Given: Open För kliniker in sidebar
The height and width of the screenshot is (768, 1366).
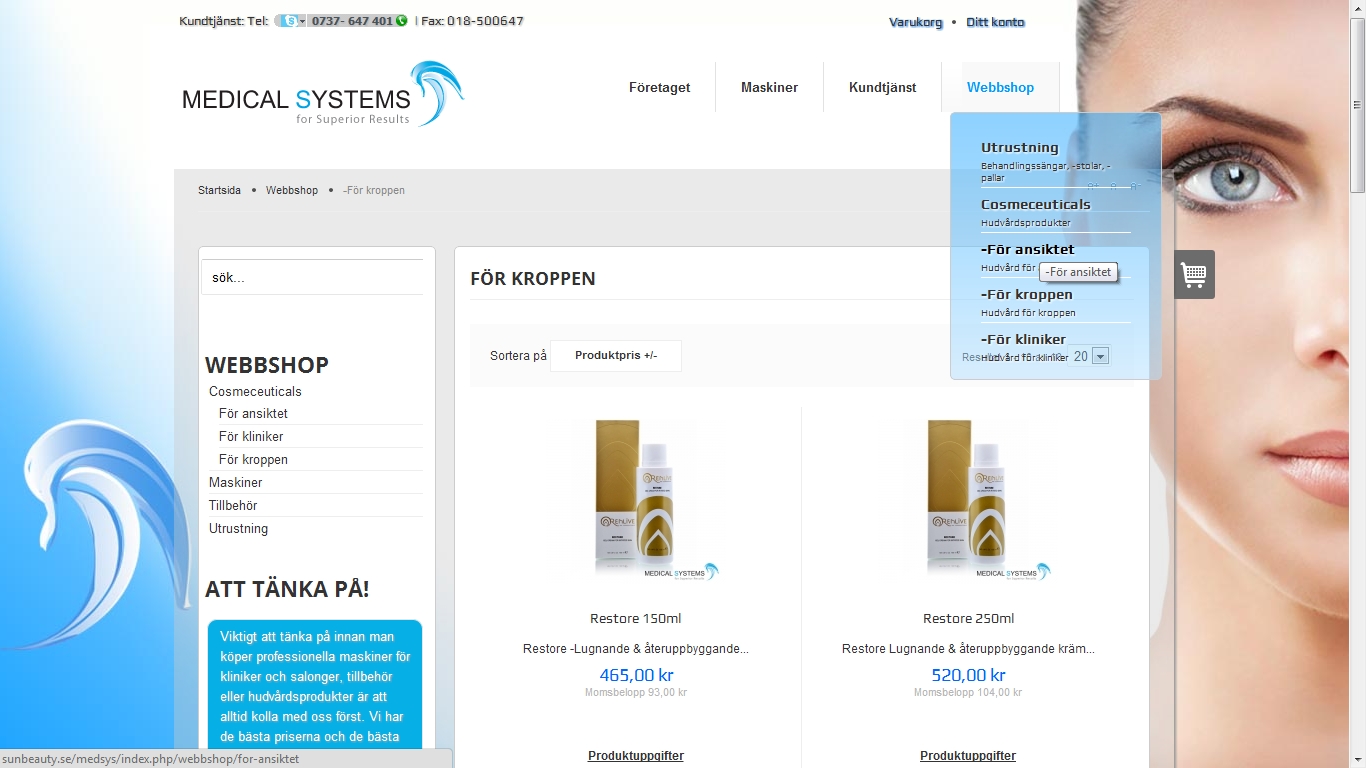Looking at the screenshot, I should click(x=251, y=436).
